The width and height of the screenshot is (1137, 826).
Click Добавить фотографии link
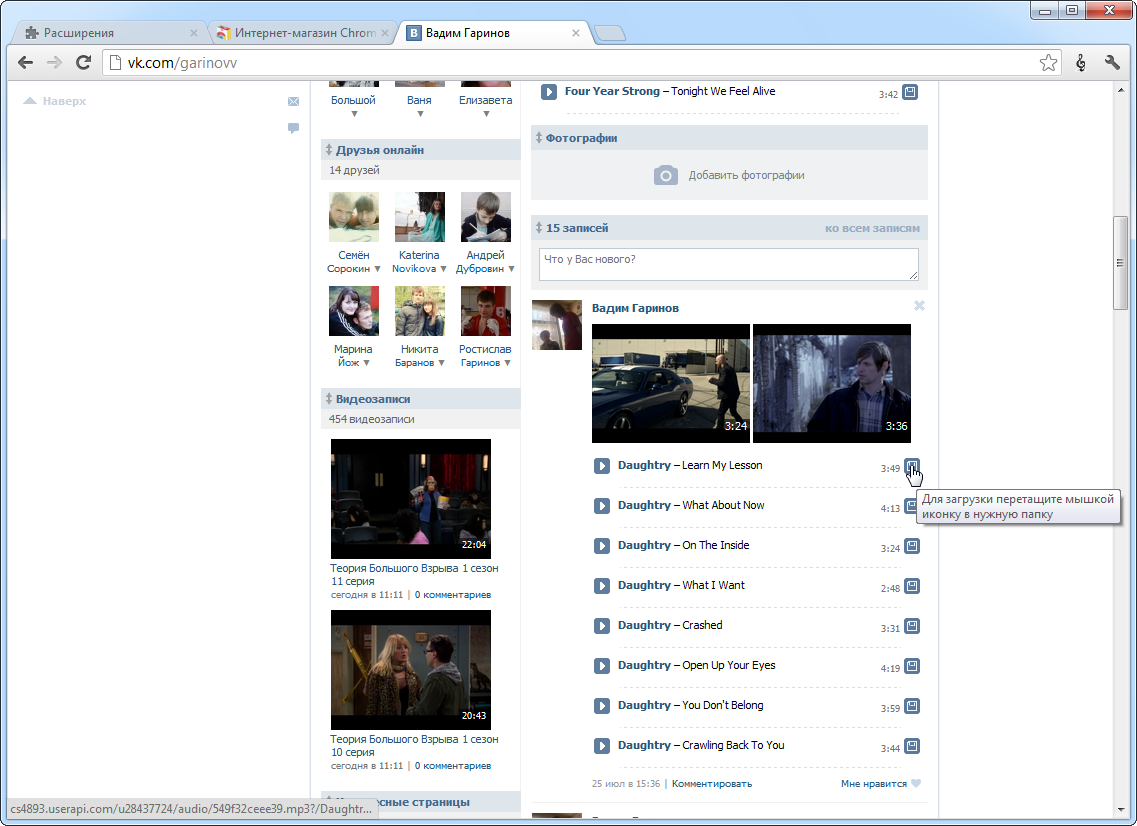click(x=746, y=175)
